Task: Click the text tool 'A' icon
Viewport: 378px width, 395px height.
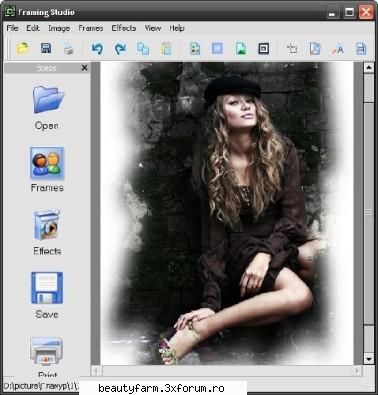Action: [x=338, y=49]
